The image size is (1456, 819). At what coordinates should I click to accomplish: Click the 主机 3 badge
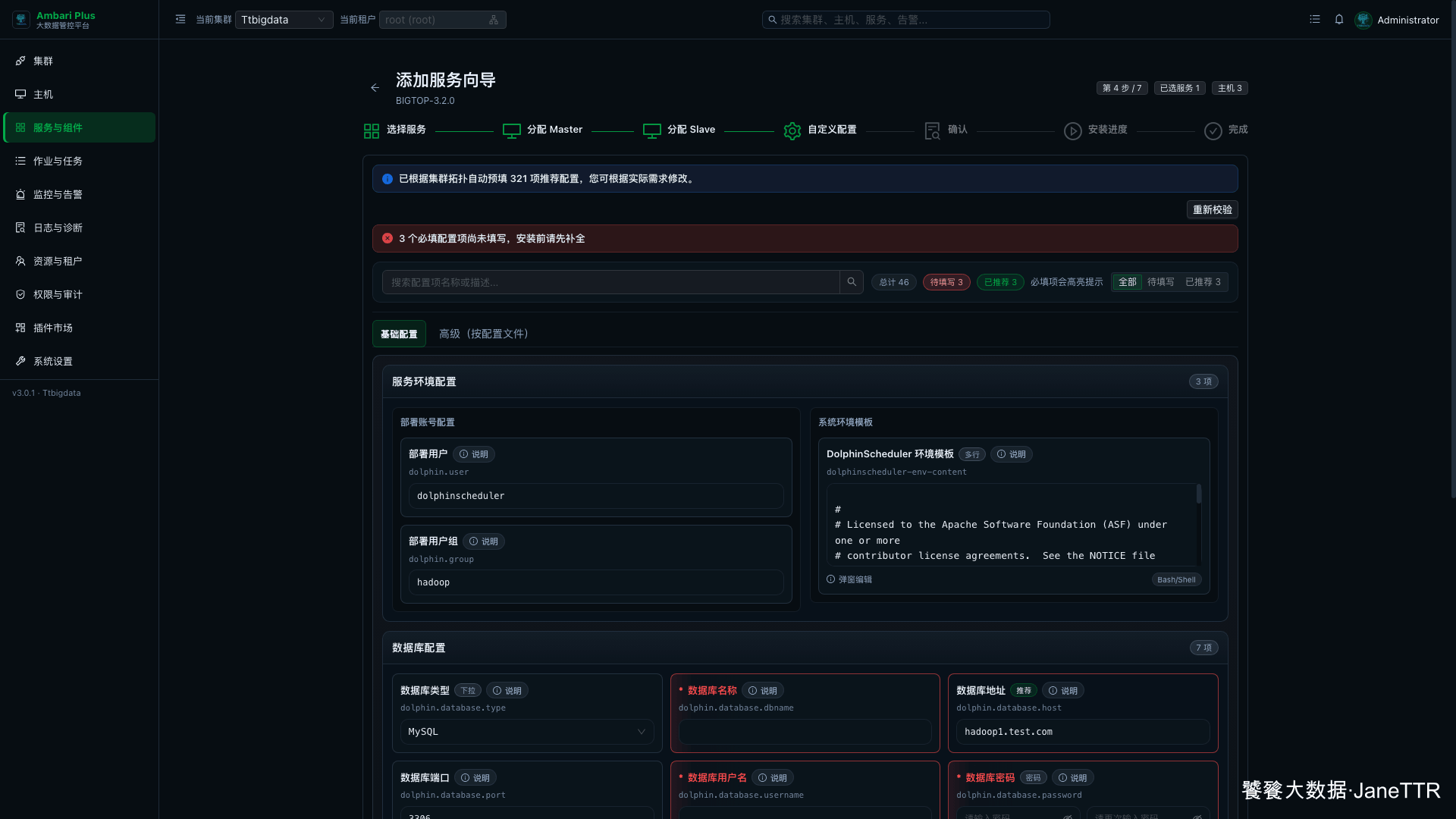[1230, 88]
